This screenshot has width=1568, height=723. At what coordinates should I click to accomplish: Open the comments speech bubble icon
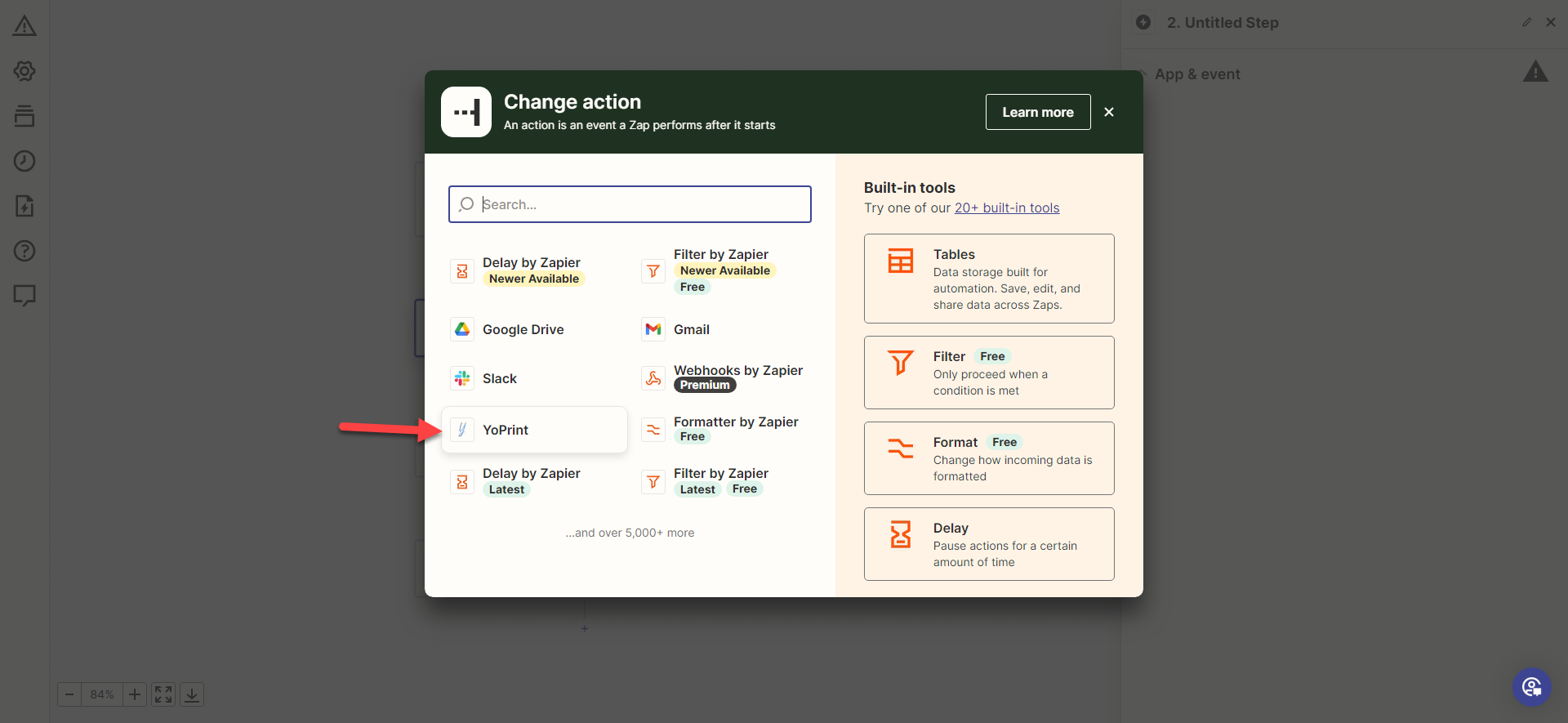coord(24,296)
